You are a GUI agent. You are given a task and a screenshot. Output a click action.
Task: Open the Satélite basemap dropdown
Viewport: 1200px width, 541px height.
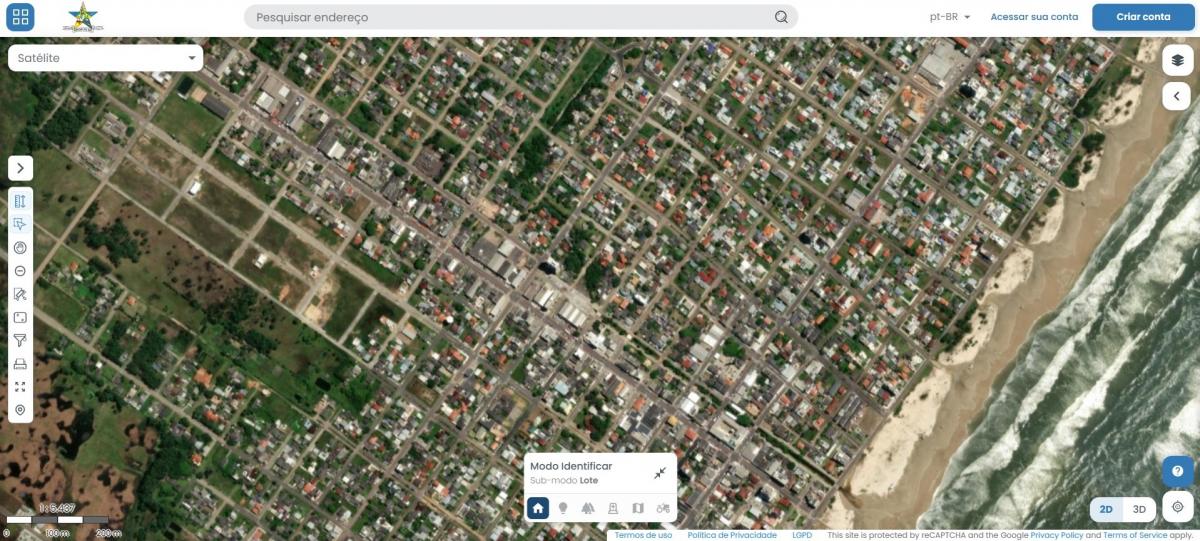(105, 58)
